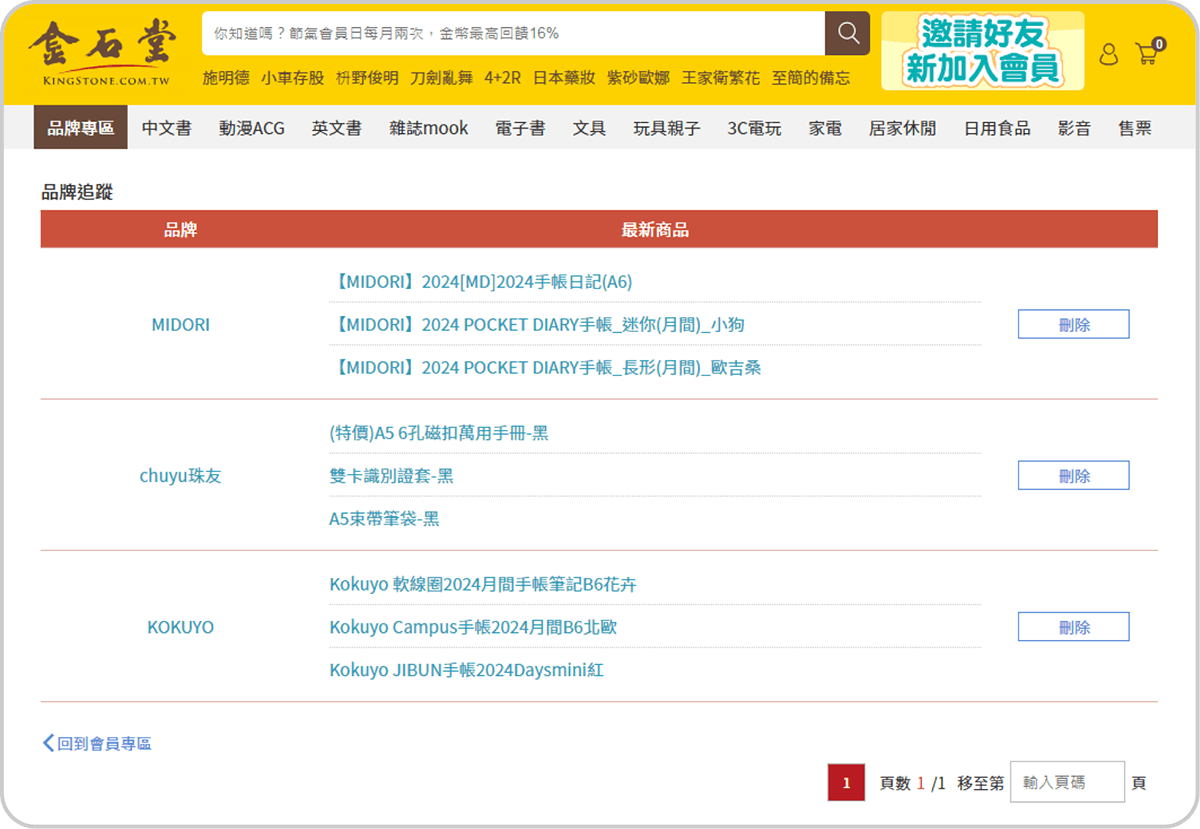The width and height of the screenshot is (1200, 829).
Task: Open MIDORI 2024手帳日記(A6) product link
Action: (481, 282)
